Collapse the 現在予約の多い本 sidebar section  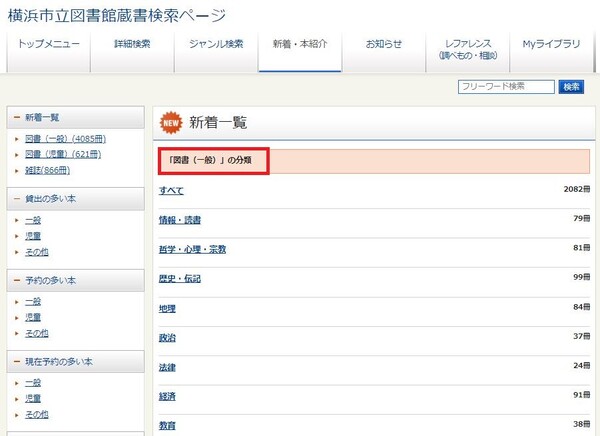[17, 361]
